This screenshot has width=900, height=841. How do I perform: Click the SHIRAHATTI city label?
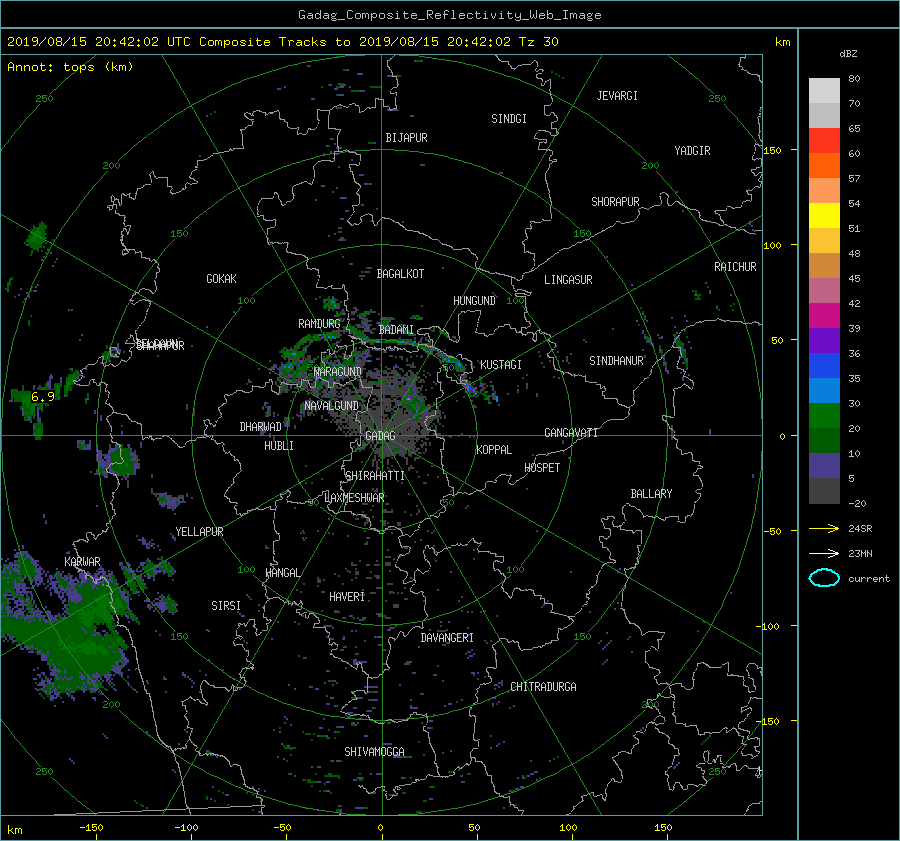(375, 476)
